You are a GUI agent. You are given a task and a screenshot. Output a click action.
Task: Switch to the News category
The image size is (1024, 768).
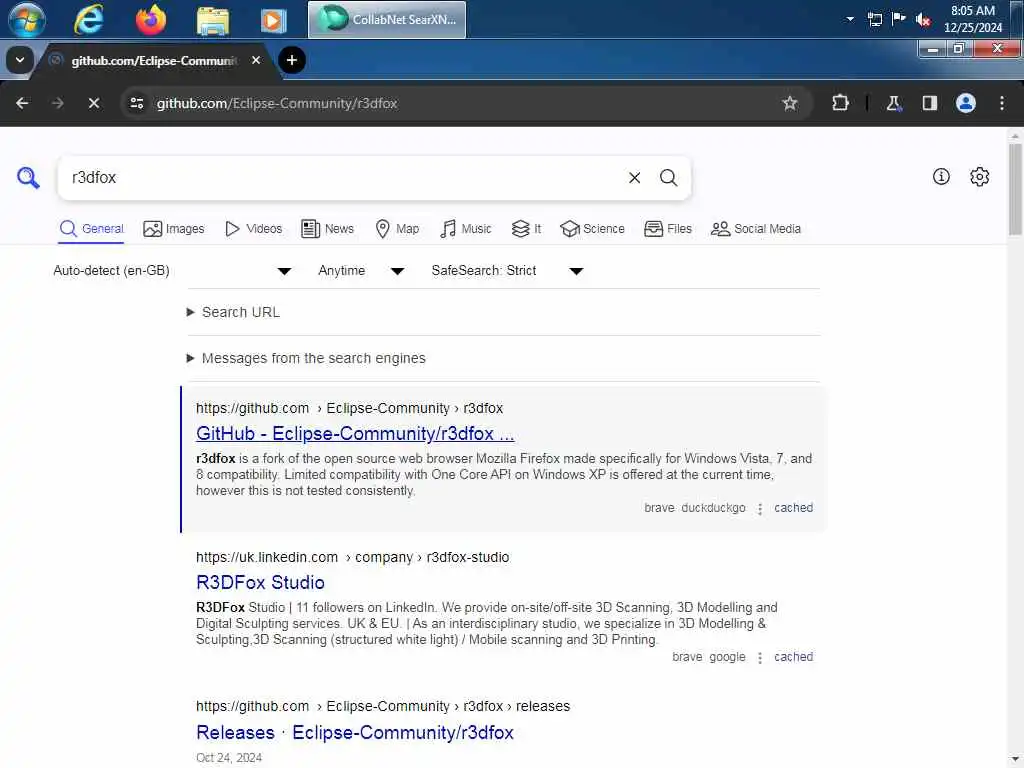coord(328,229)
